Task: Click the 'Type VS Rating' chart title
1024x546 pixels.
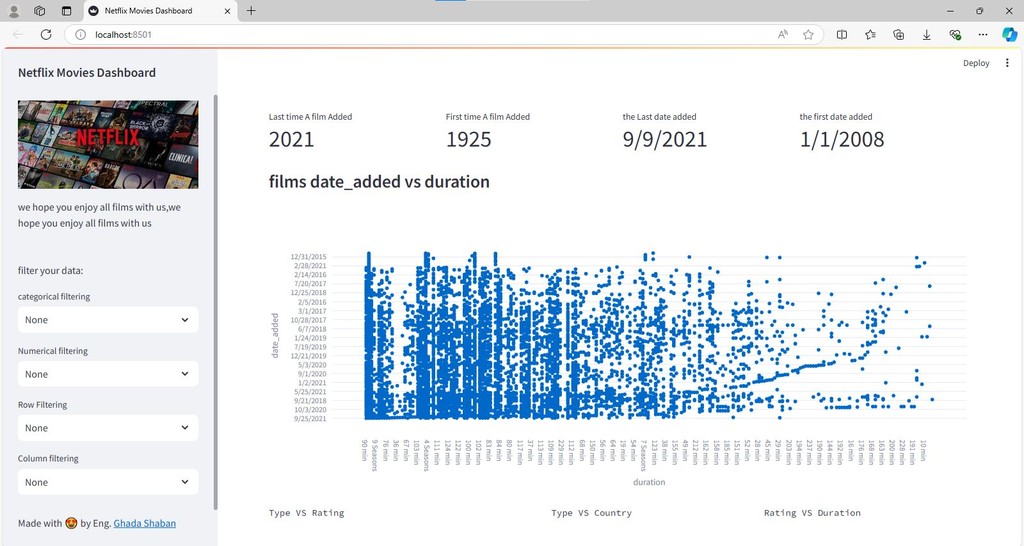Action: [x=306, y=513]
